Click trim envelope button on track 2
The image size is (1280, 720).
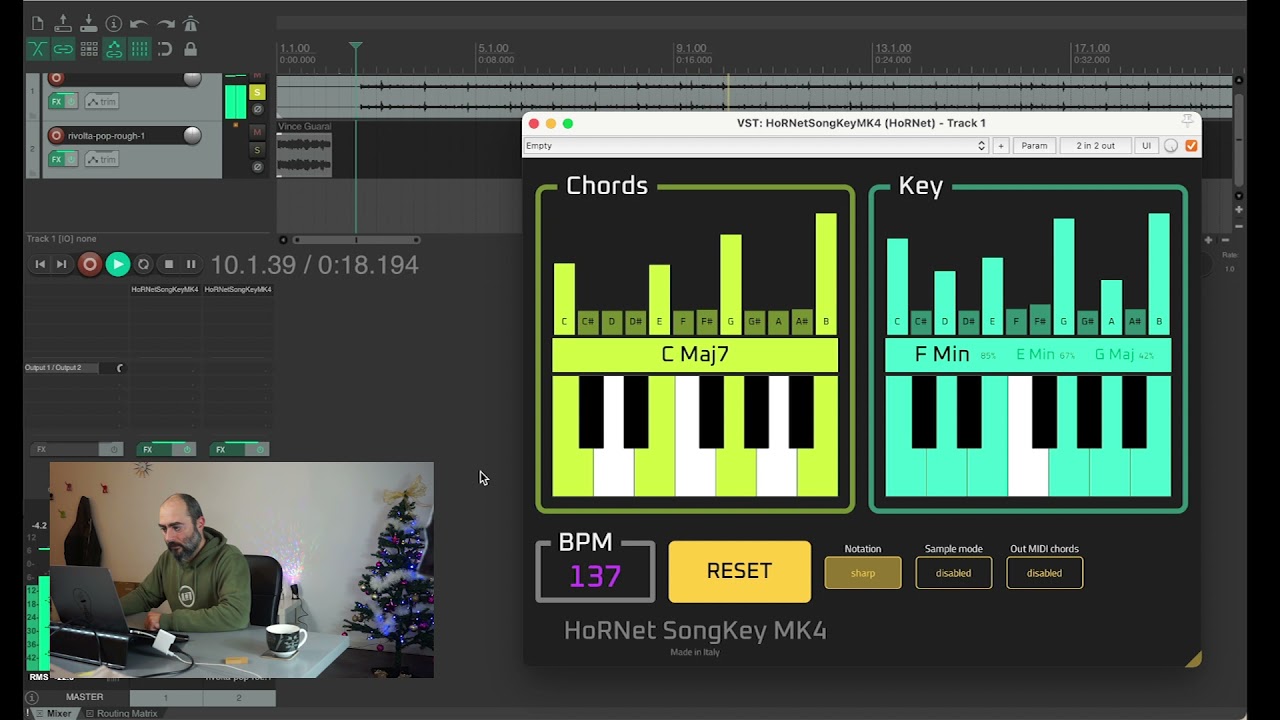pos(101,159)
